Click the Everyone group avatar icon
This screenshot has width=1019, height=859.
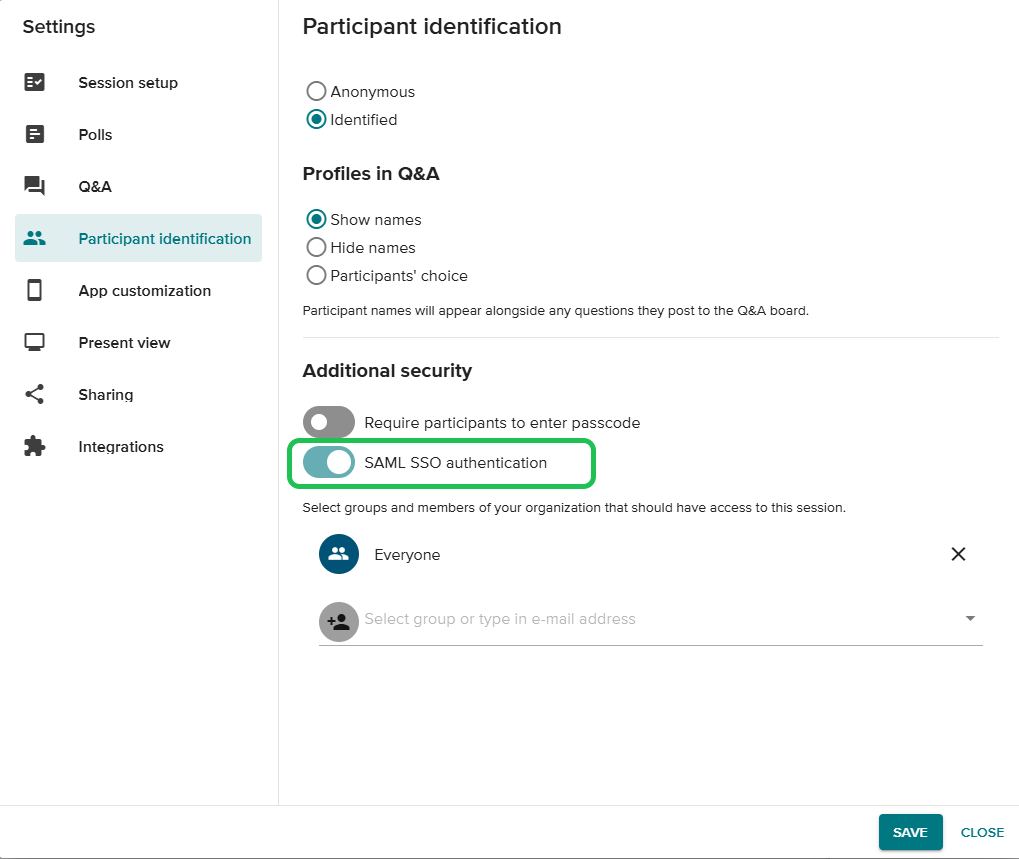pos(339,554)
